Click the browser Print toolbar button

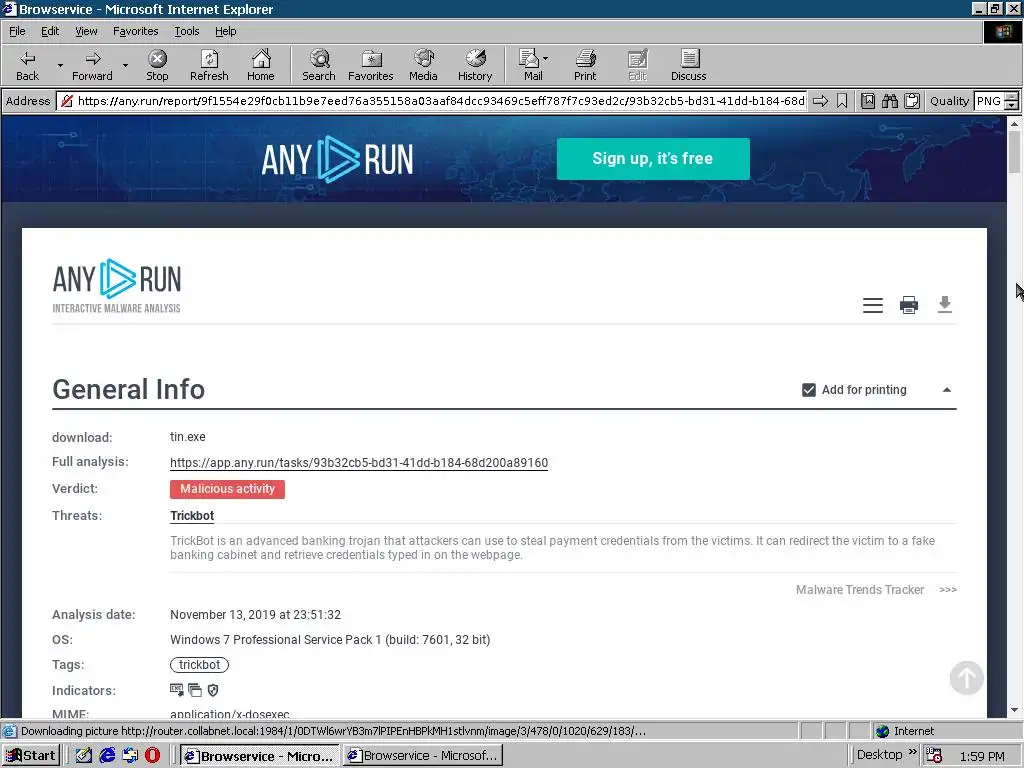585,65
